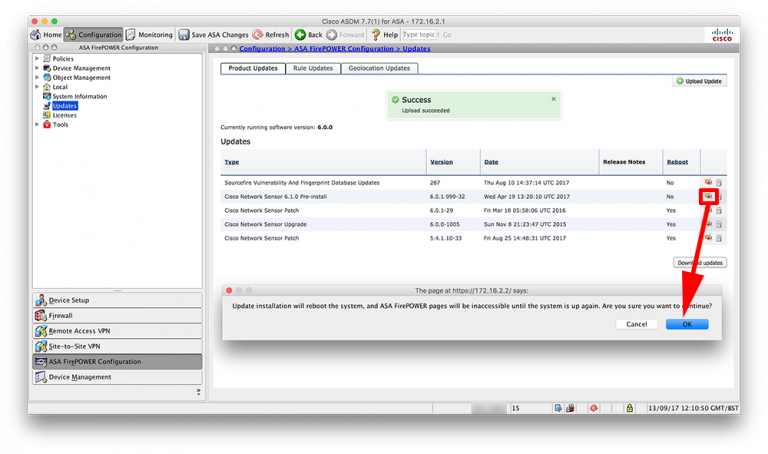Click the Go search button
The height and width of the screenshot is (454, 768).
(447, 35)
